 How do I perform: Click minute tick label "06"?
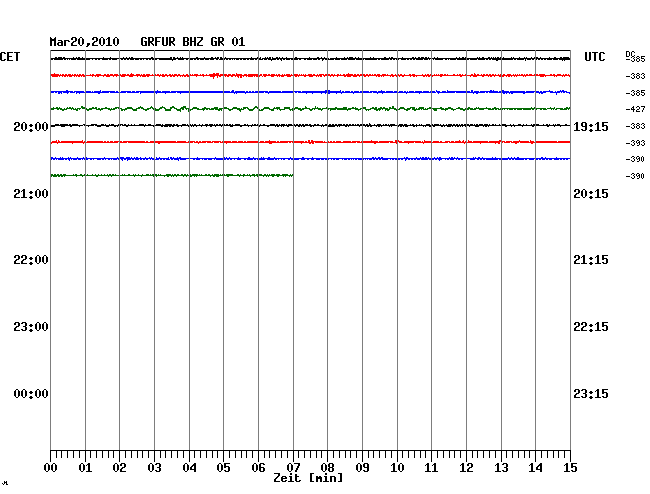point(258,468)
